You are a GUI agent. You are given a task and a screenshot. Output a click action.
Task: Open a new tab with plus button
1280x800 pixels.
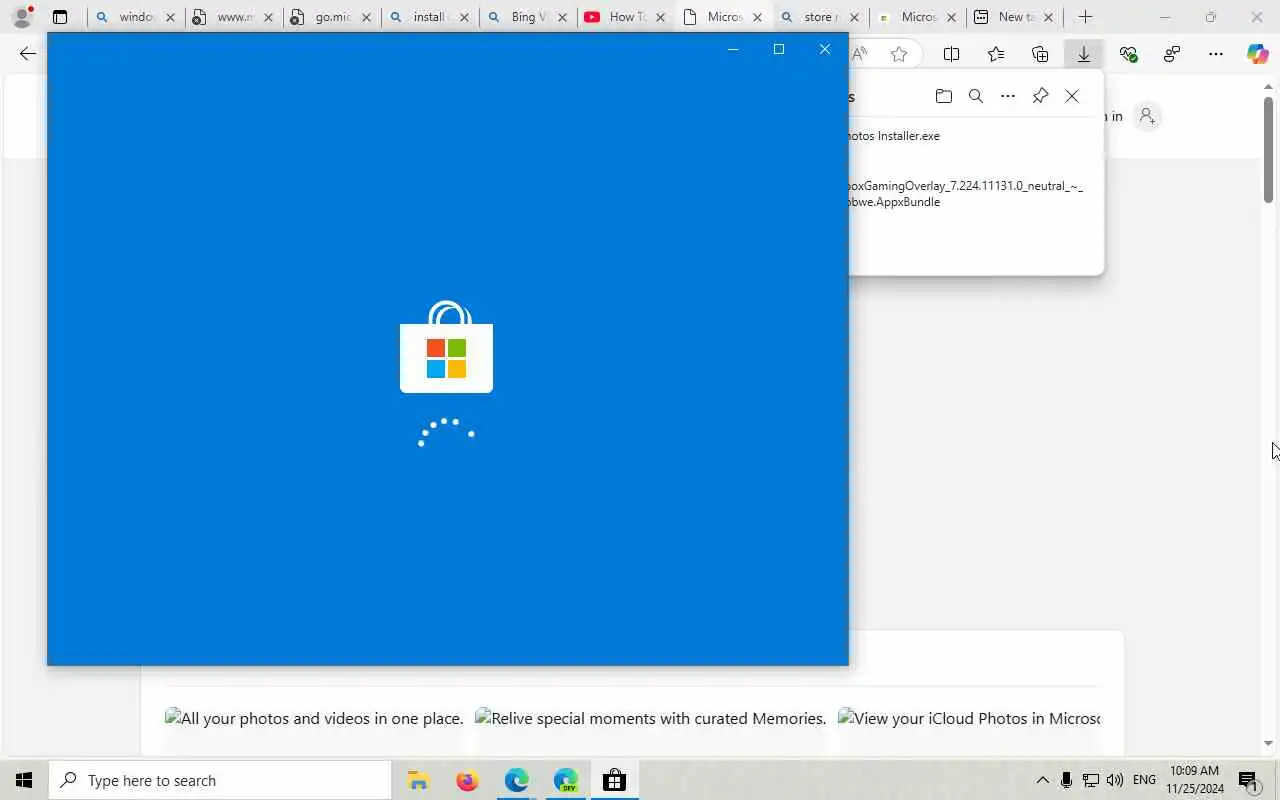1085,17
